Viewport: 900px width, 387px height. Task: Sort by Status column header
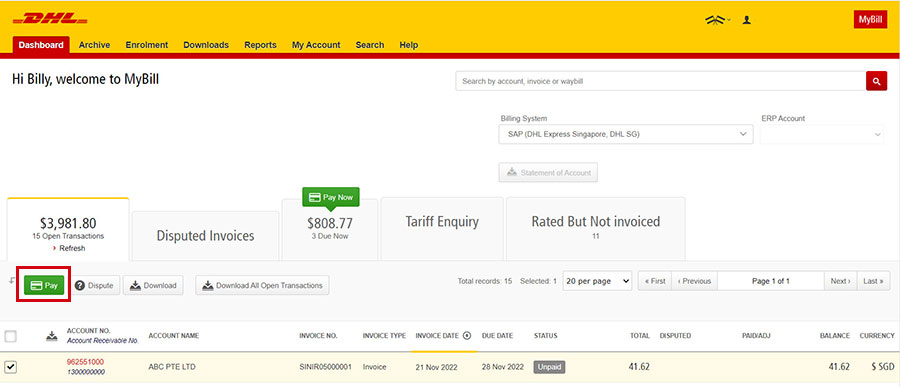[545, 336]
